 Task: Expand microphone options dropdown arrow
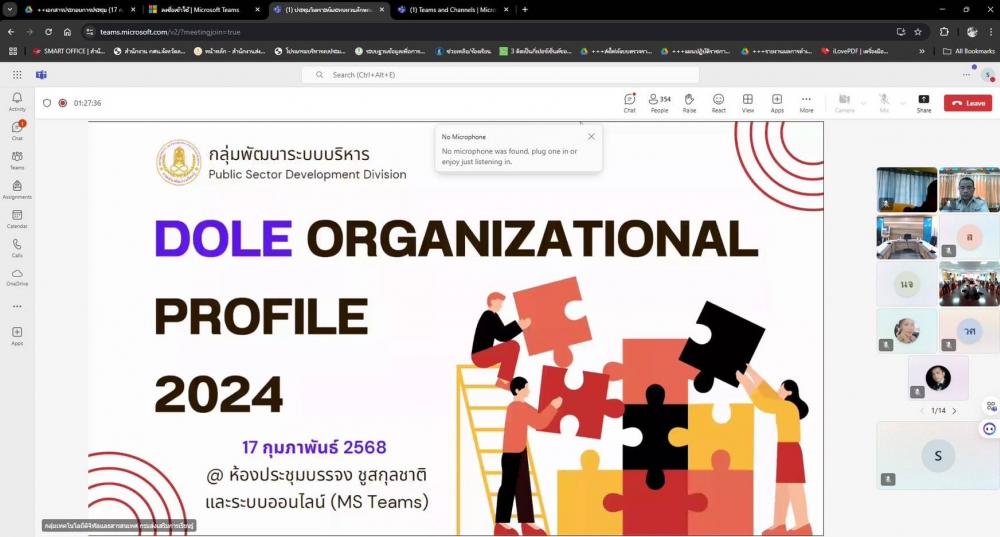(x=902, y=103)
